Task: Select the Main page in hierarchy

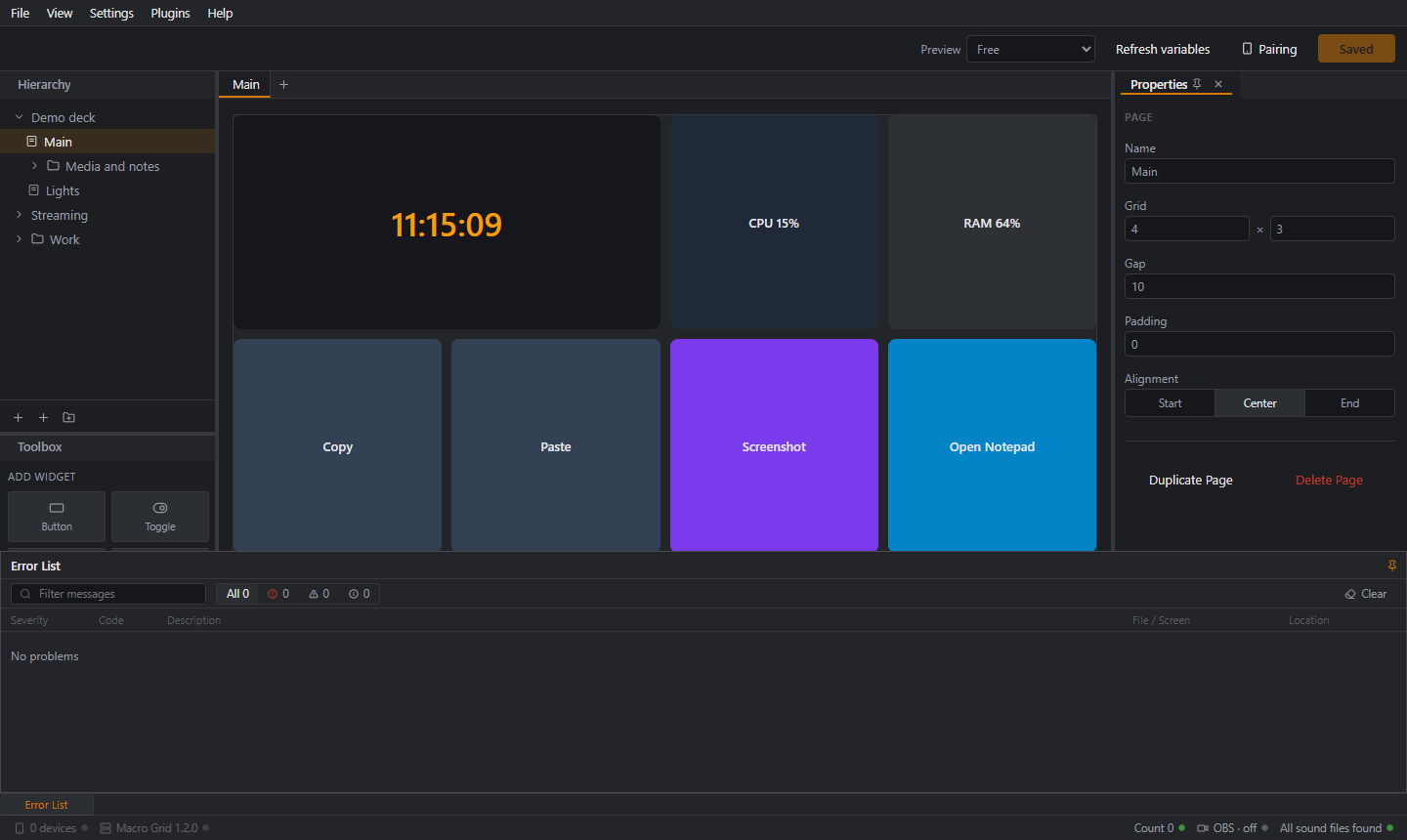Action: (107, 142)
